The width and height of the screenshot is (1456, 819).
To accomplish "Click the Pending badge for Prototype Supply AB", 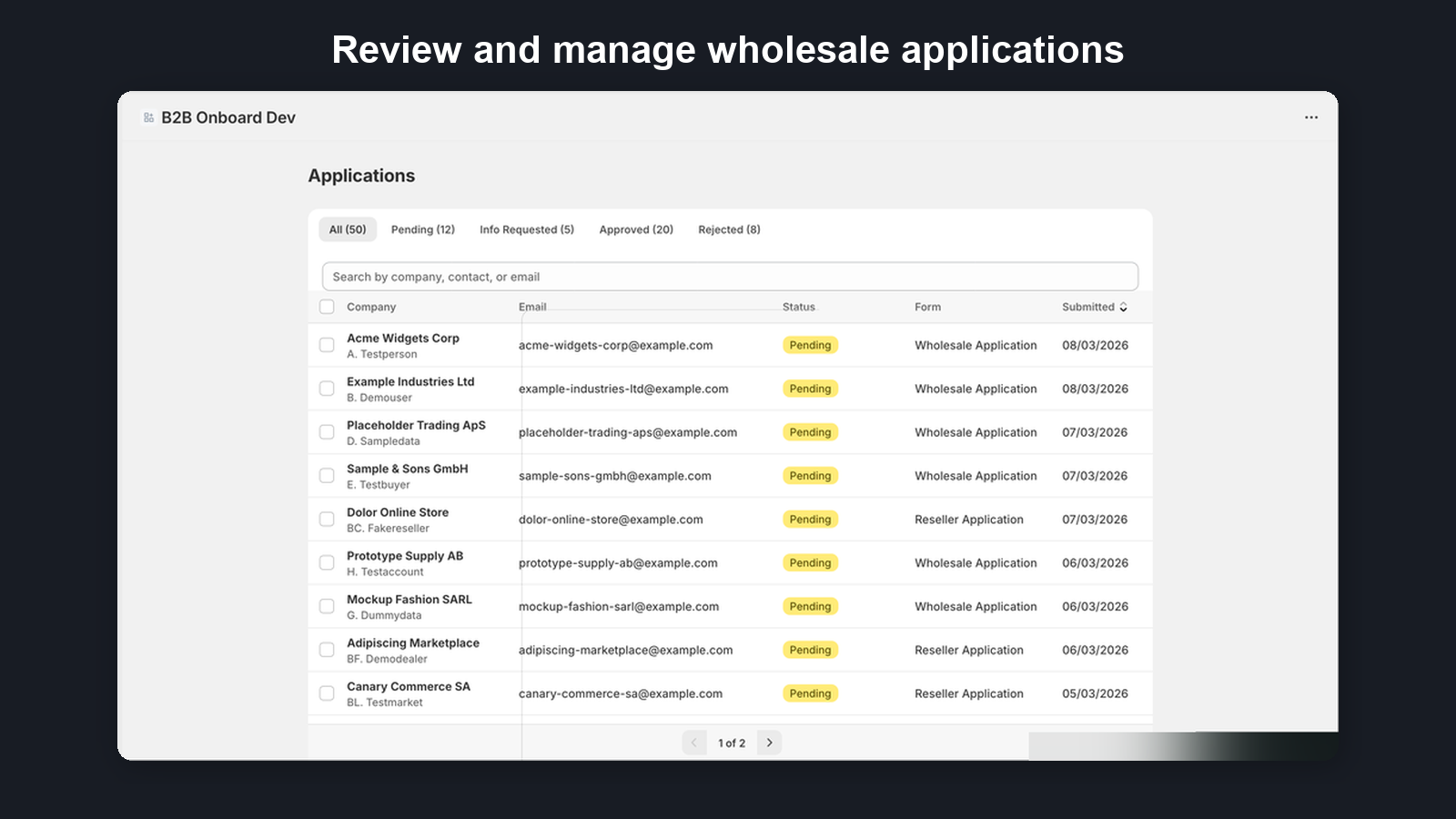I will 810,562.
